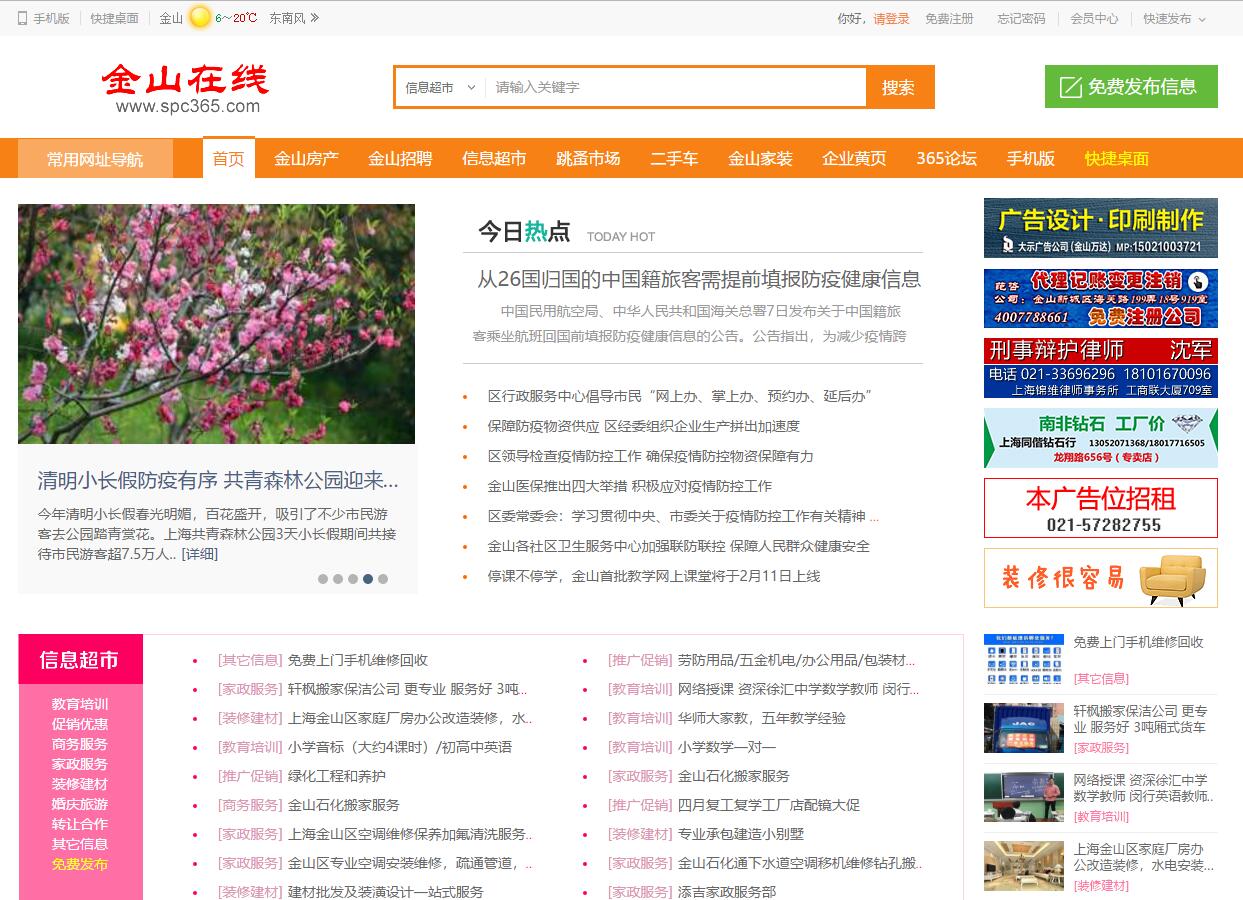Click the 代理记账变更注销 banner ad

1101,298
